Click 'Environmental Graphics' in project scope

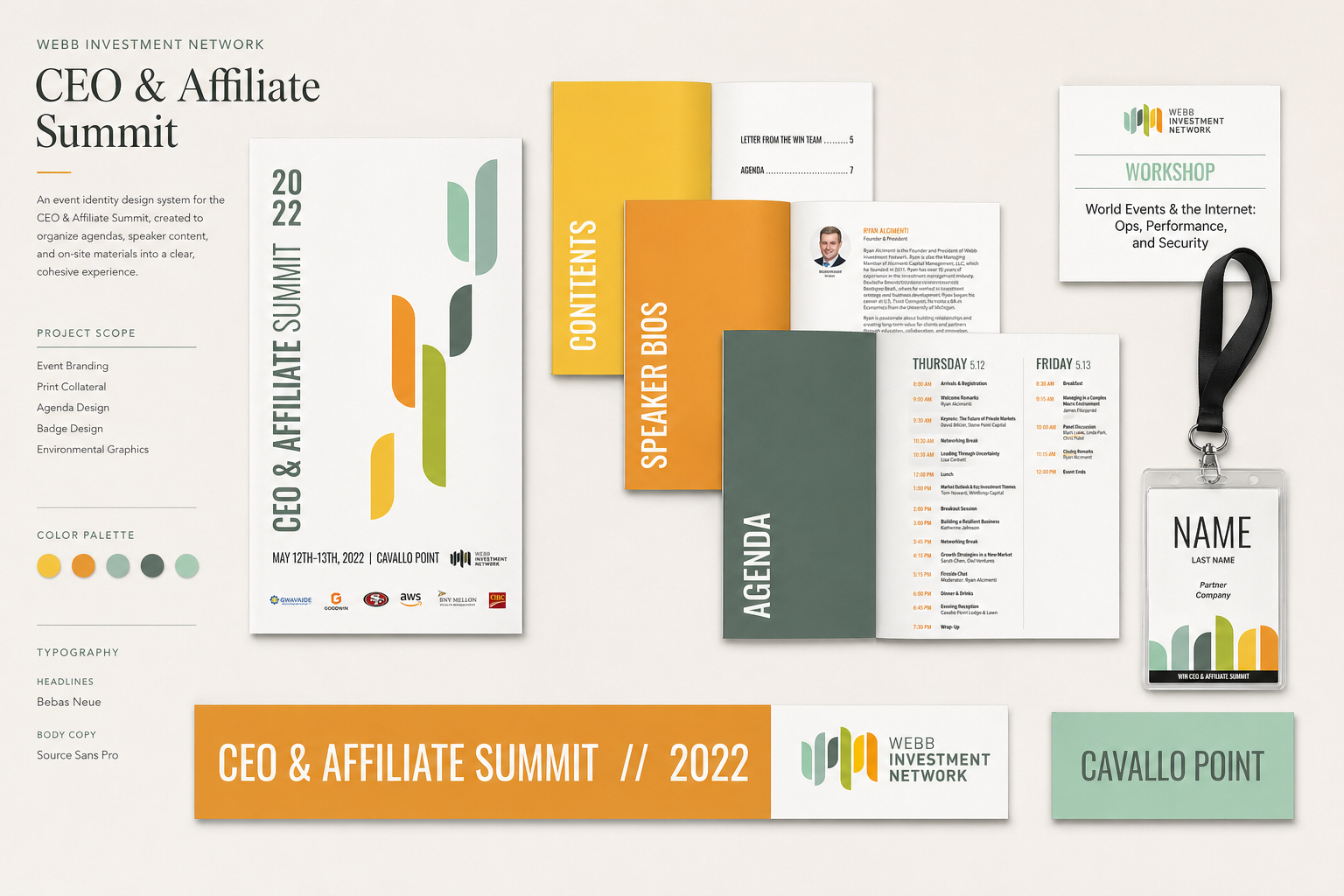point(93,450)
